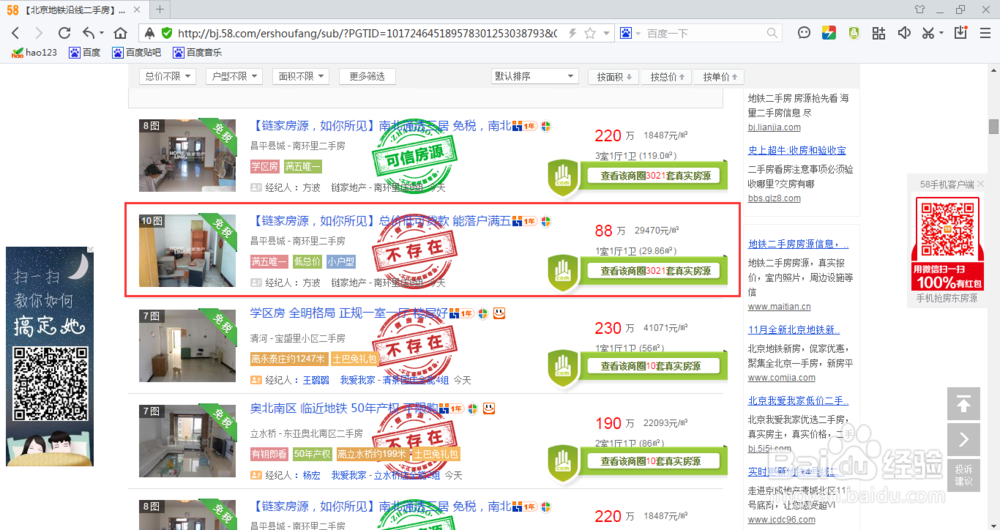The image size is (1000, 530).
Task: Click the 低总价 tag in the 88万 listing
Action: tap(307, 261)
